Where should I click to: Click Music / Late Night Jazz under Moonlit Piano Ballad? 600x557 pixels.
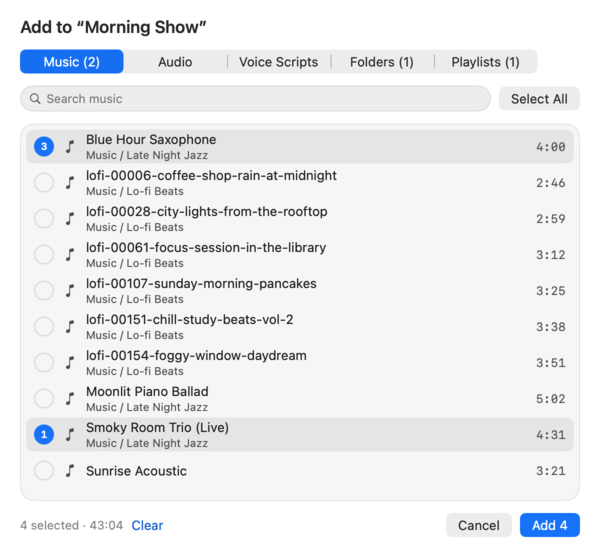click(147, 407)
